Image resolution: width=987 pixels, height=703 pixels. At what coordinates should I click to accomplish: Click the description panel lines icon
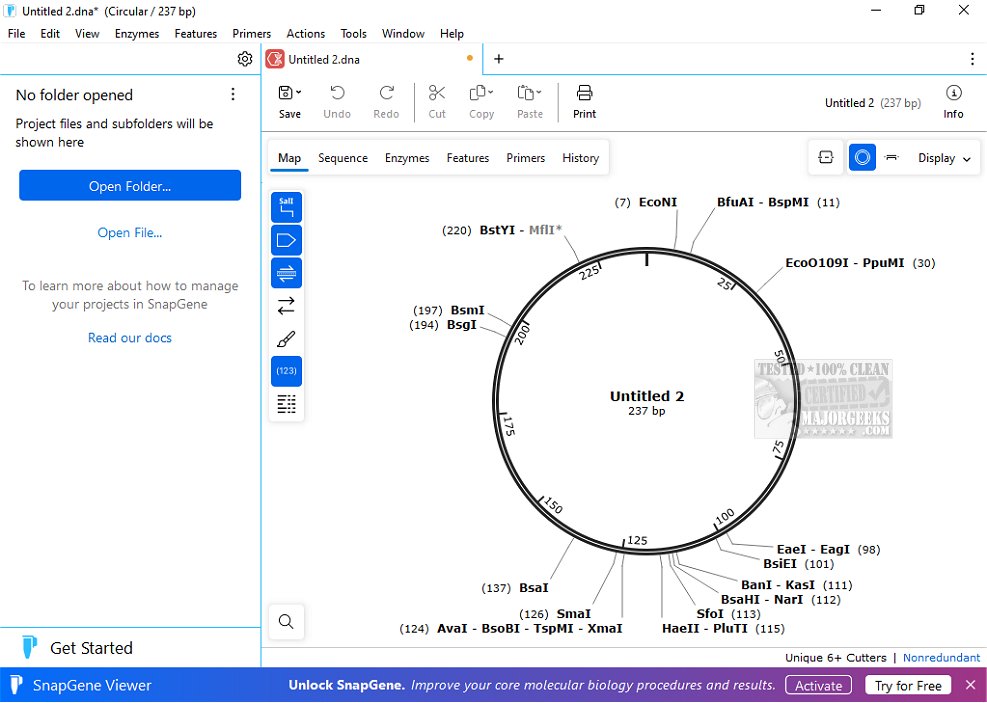click(286, 404)
